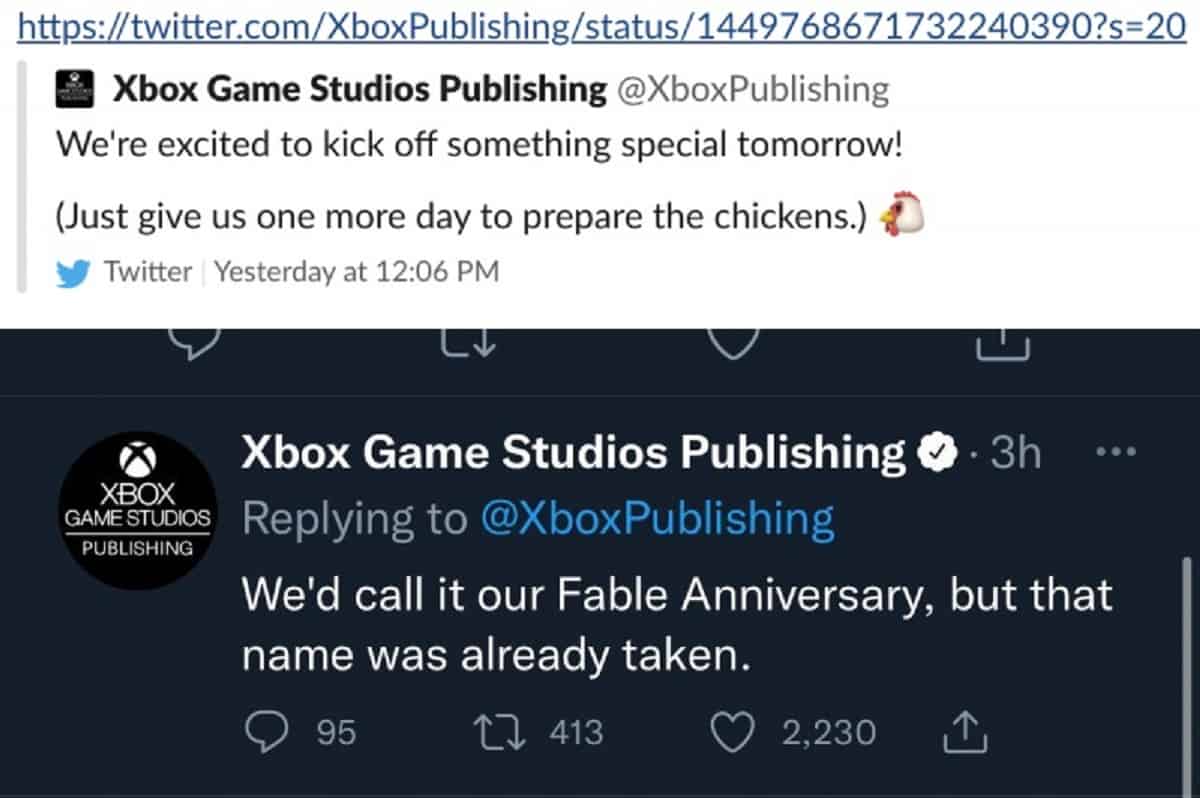This screenshot has width=1200, height=798.
Task: Open the three-dot more options menu
Action: pyautogui.click(x=1114, y=452)
